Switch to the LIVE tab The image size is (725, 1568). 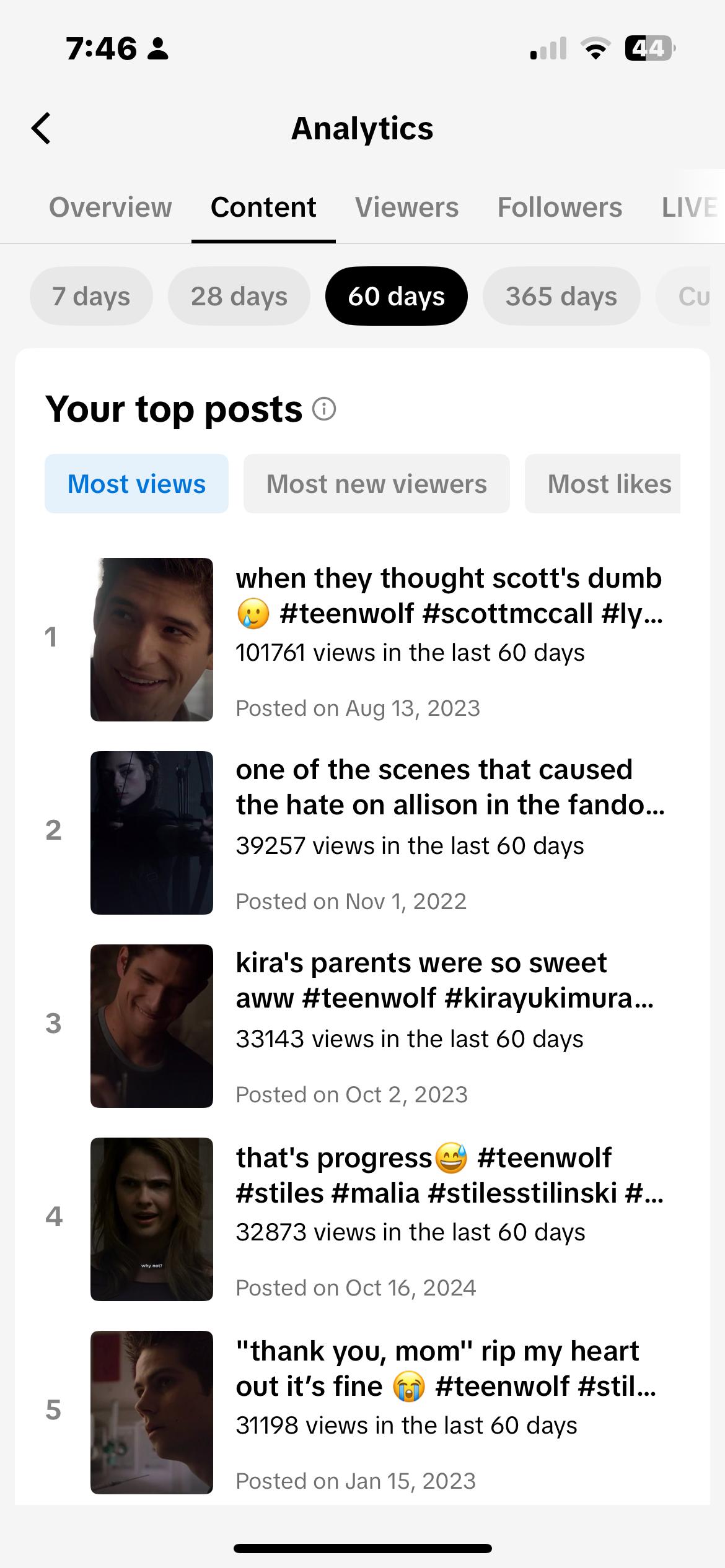click(x=689, y=207)
